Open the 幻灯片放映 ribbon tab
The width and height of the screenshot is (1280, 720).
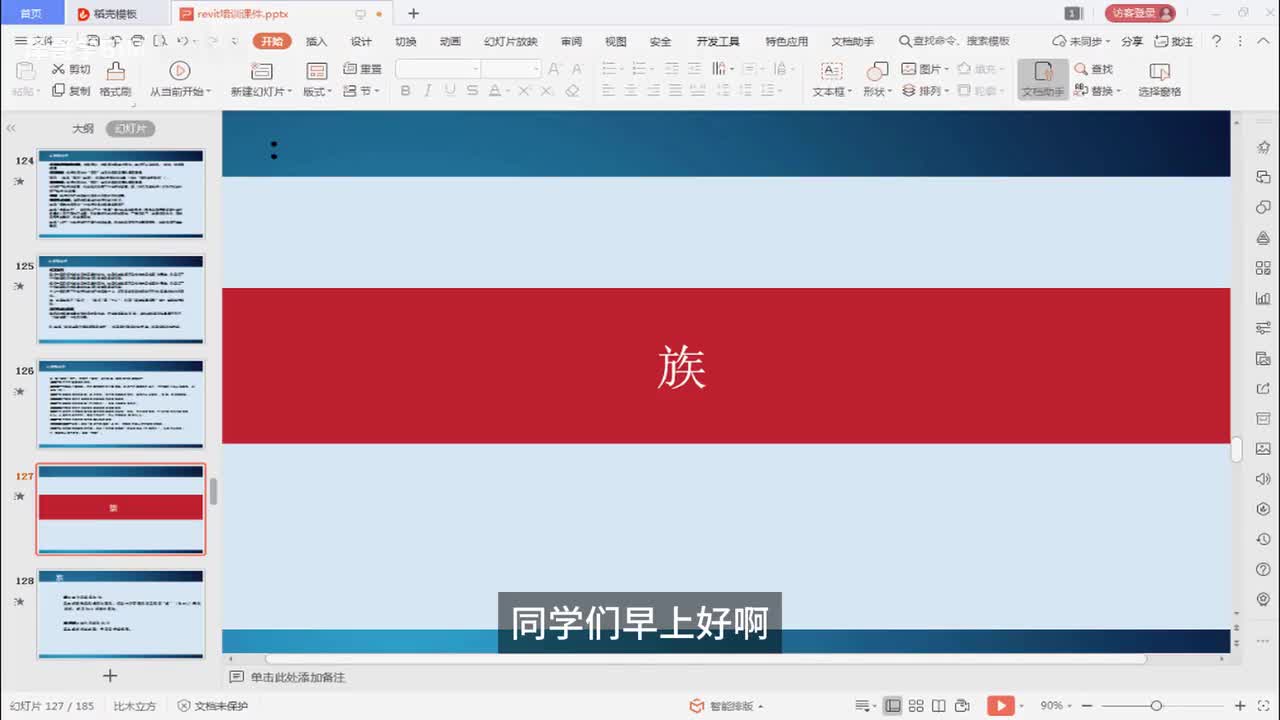click(510, 41)
